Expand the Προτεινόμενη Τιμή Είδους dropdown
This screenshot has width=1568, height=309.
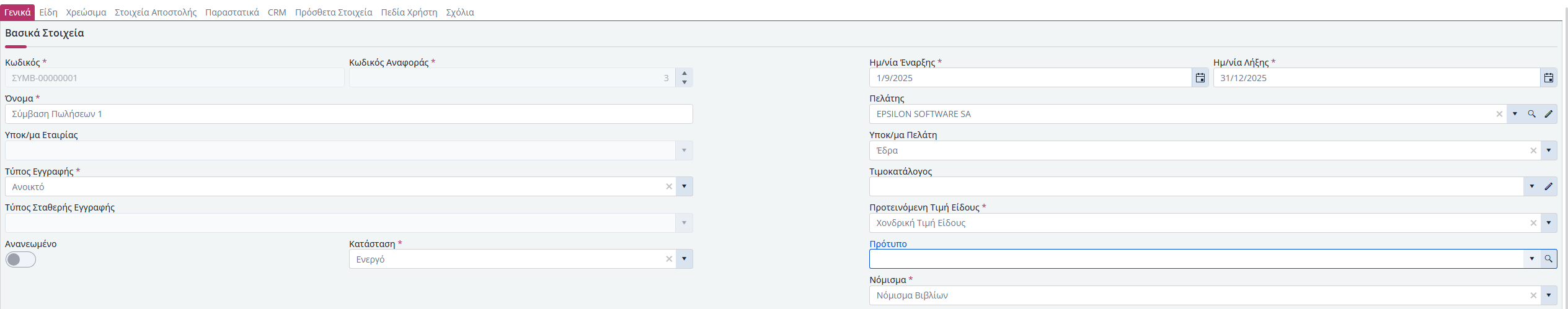(x=1548, y=223)
